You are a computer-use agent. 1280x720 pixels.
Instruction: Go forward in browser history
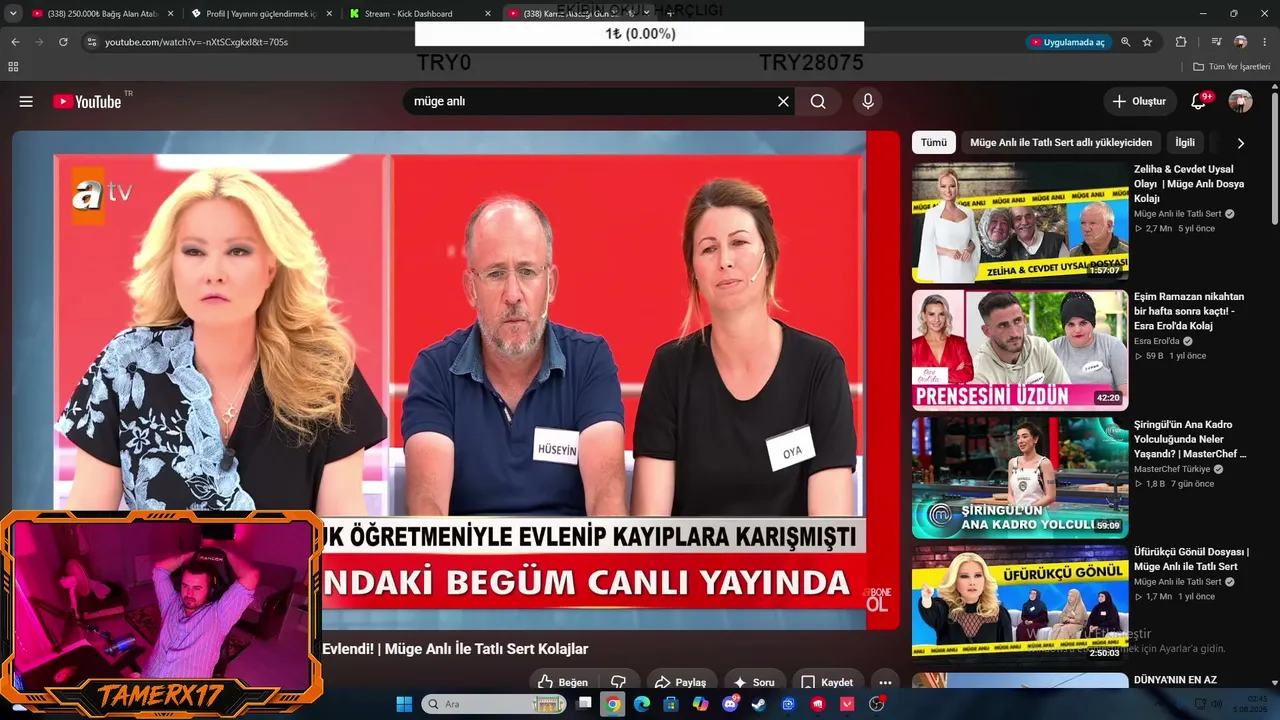point(39,42)
